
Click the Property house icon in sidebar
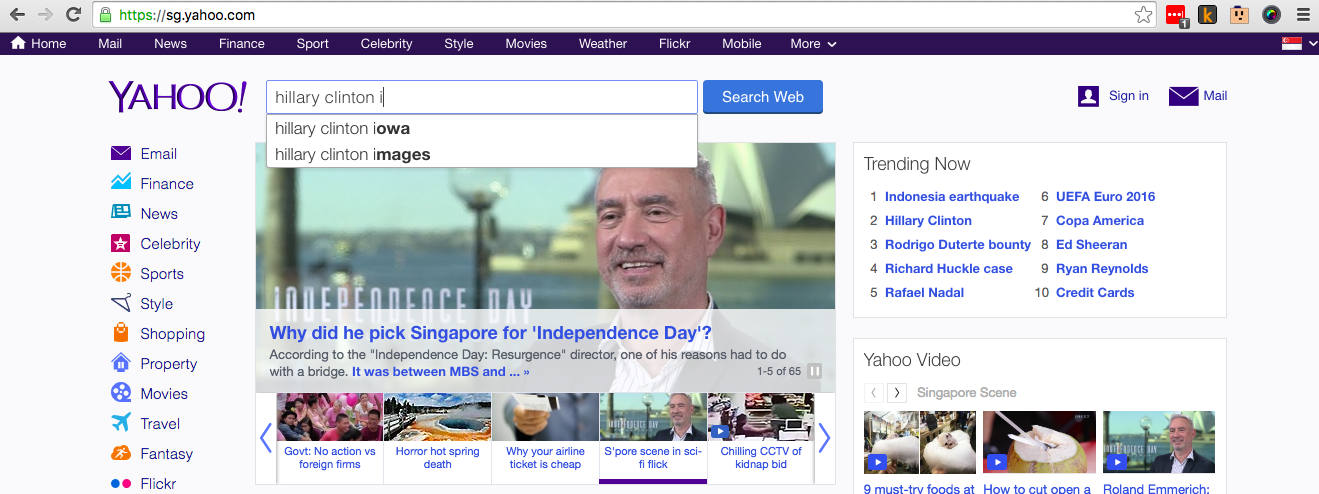[121, 362]
